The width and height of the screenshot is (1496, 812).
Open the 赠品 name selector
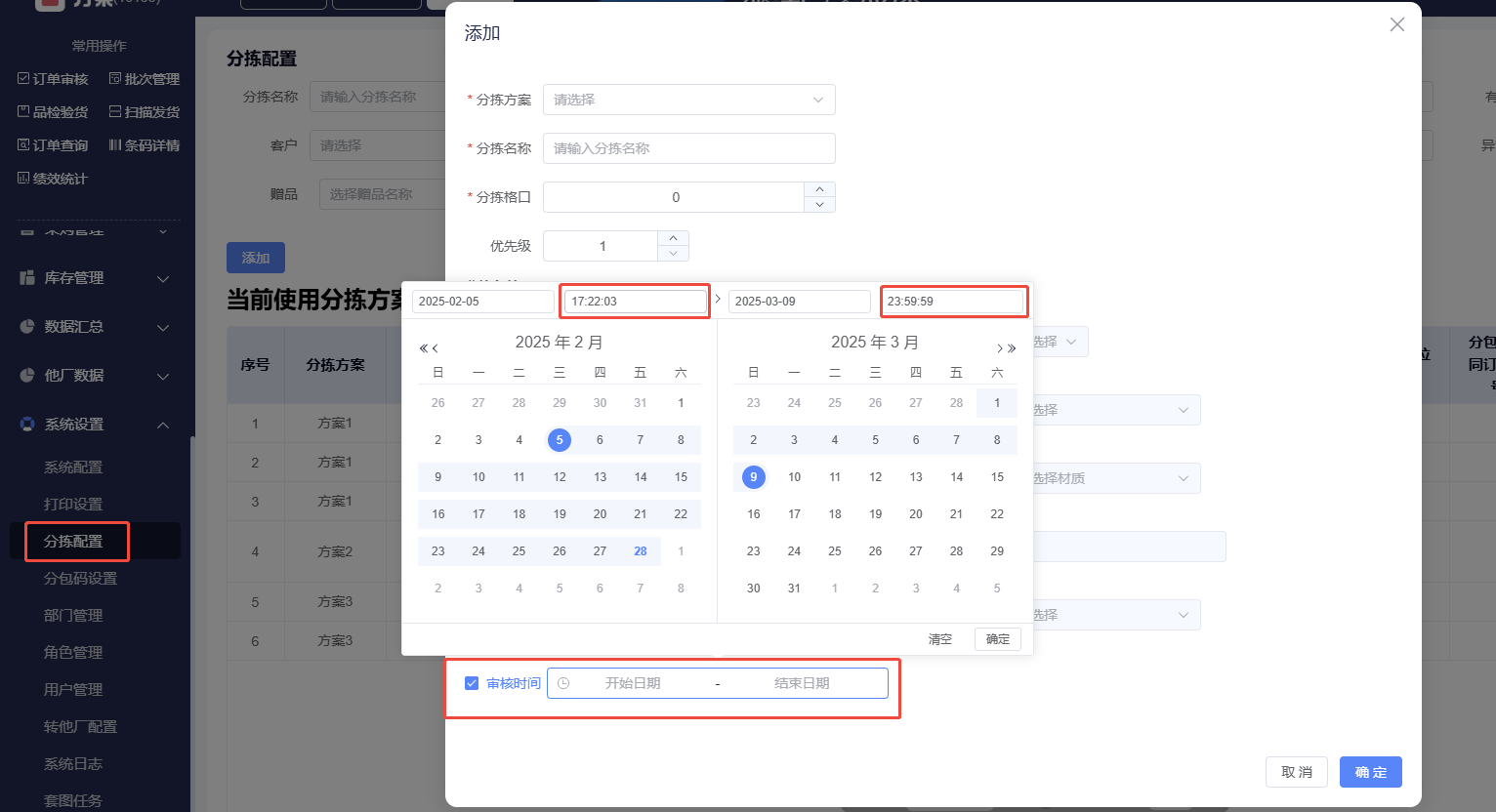(383, 194)
